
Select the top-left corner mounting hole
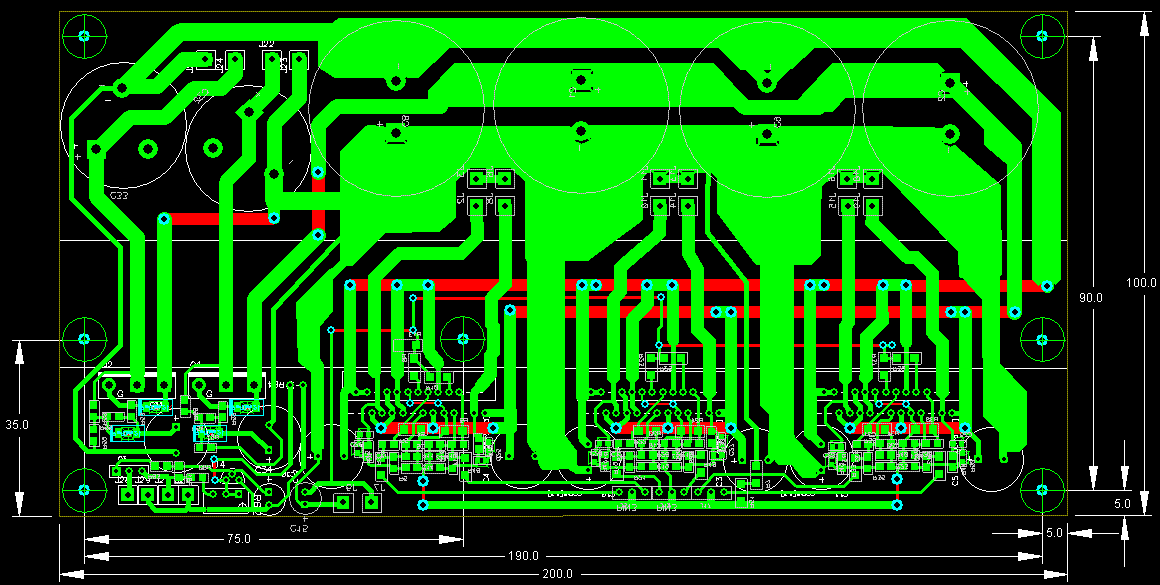click(x=84, y=35)
